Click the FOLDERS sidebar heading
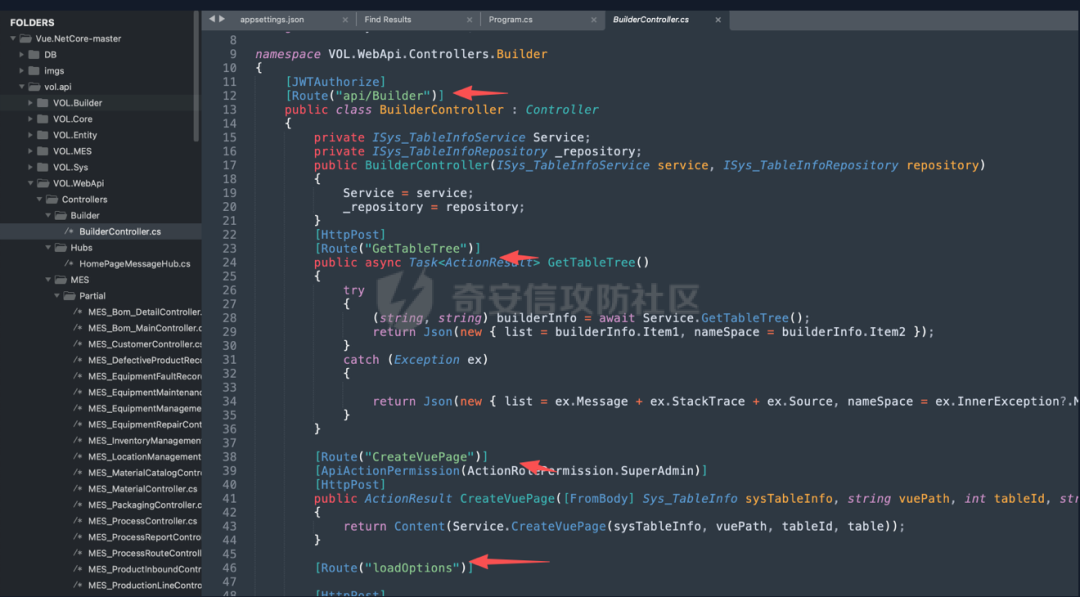Screen dimensions: 1080x597 click(32, 22)
